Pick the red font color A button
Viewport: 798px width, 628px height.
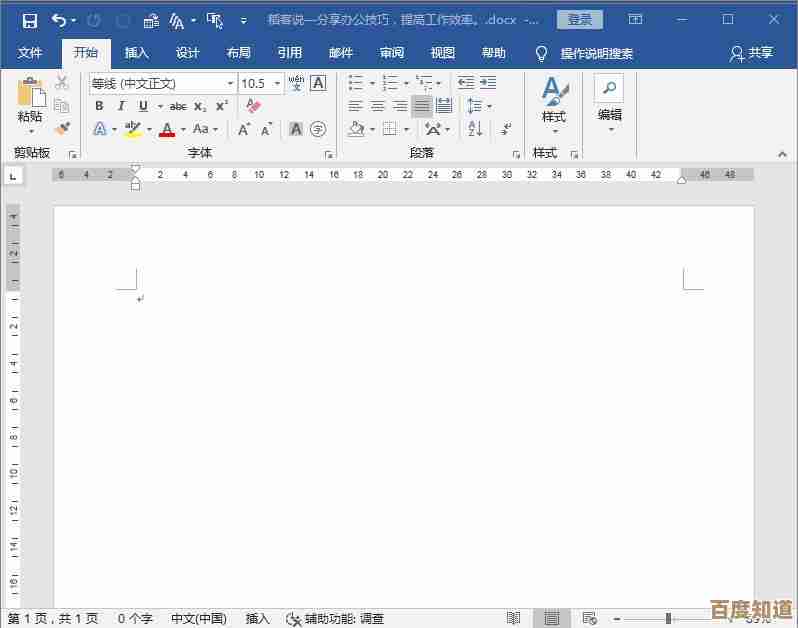point(167,129)
